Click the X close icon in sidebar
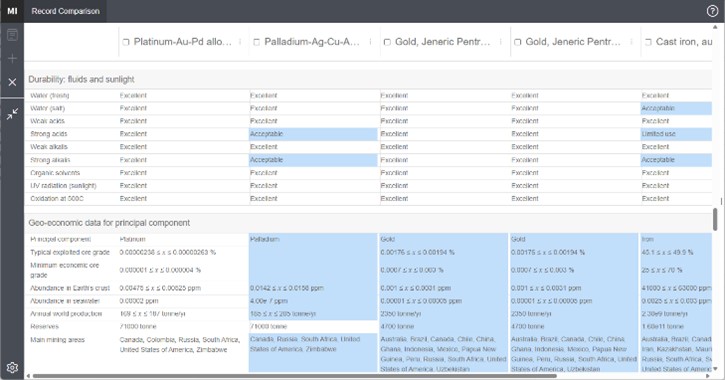Screen dimensions: 725x380 (x=12, y=82)
